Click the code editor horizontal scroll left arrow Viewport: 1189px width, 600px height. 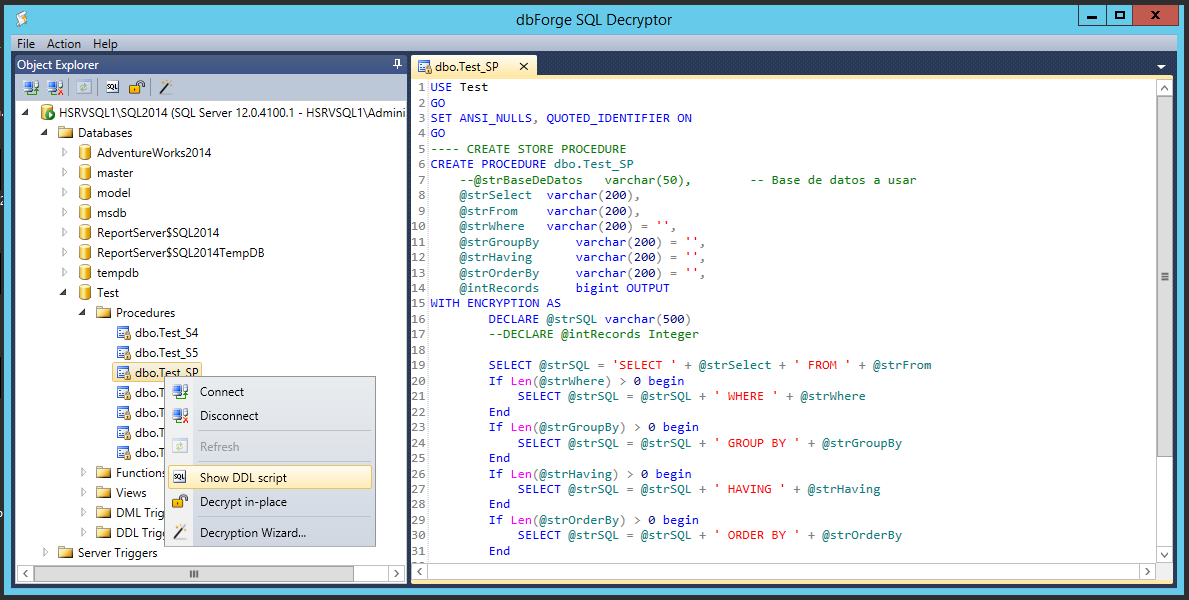(422, 572)
